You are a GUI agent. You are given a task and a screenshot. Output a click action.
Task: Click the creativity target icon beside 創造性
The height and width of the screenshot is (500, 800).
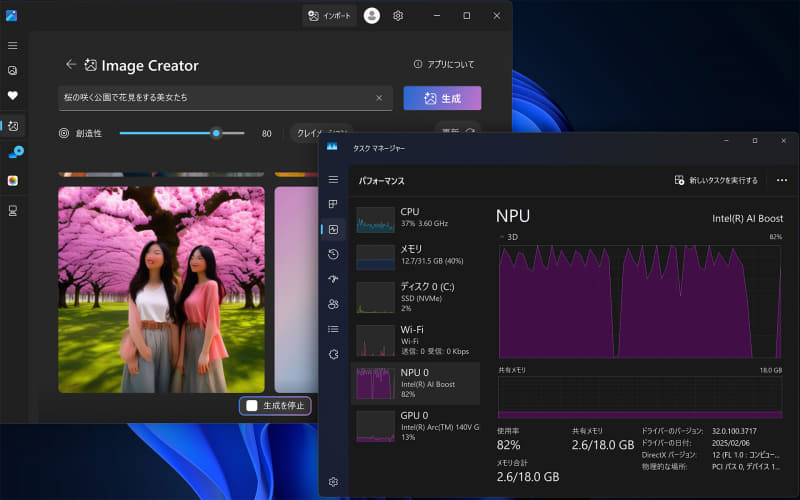click(x=64, y=133)
